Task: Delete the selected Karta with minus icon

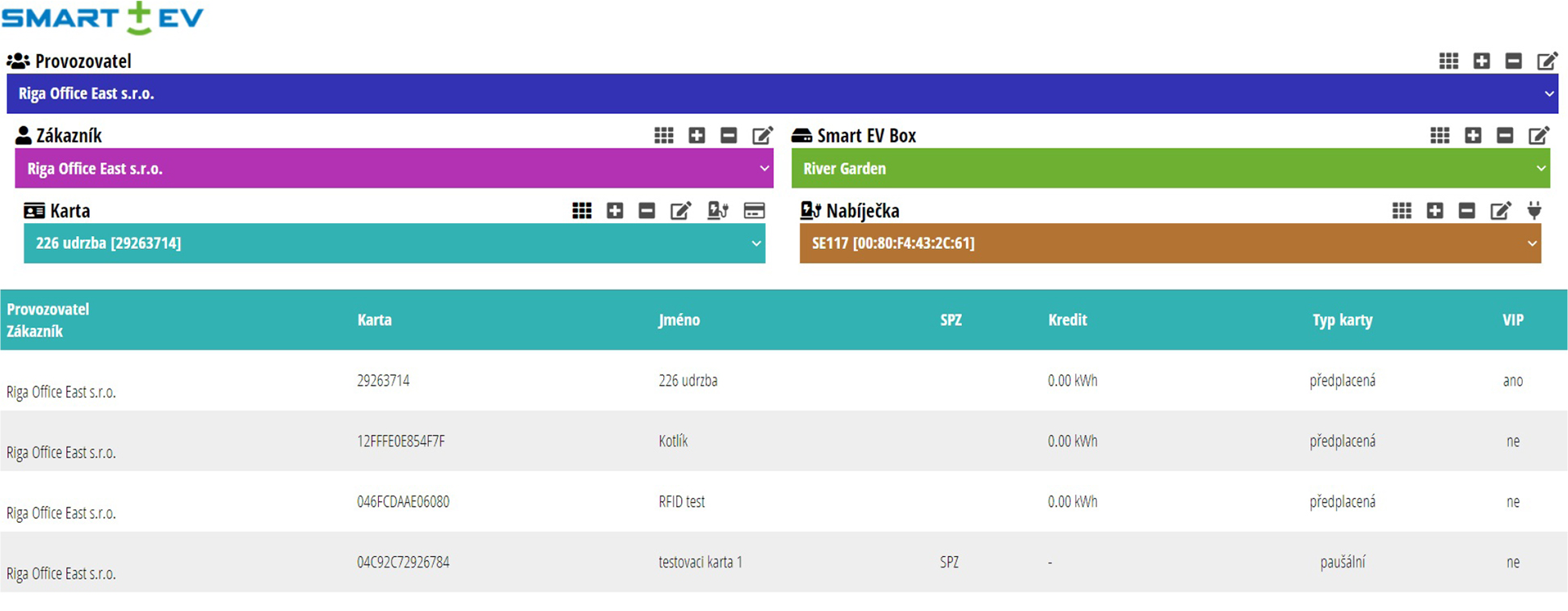Action: click(647, 211)
